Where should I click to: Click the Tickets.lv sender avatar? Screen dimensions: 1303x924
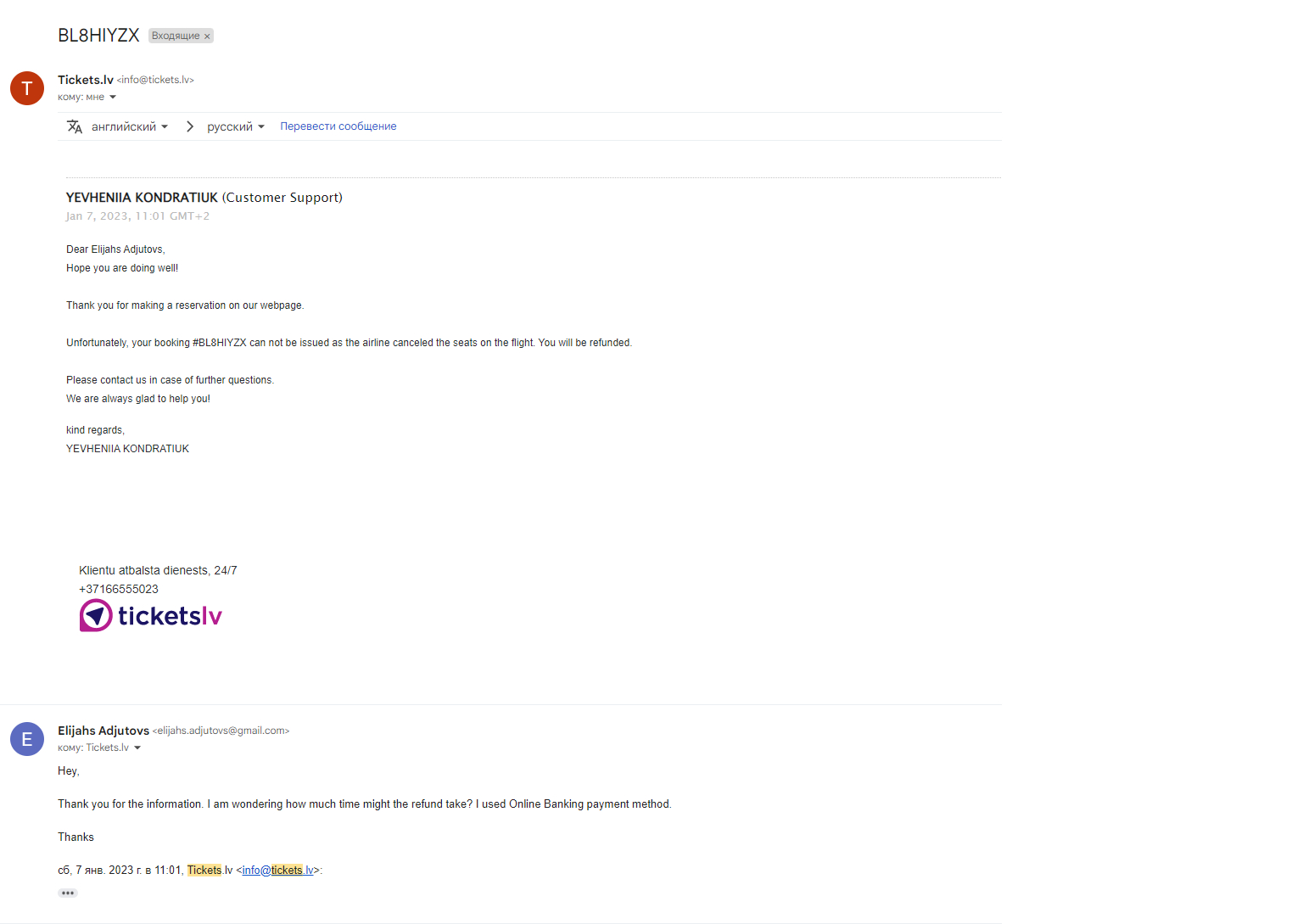coord(27,88)
